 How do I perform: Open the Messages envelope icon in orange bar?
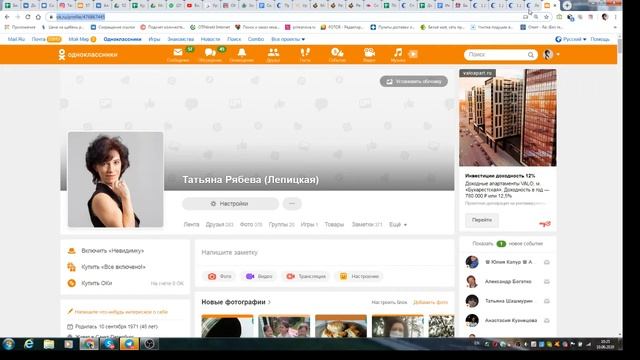(x=178, y=52)
